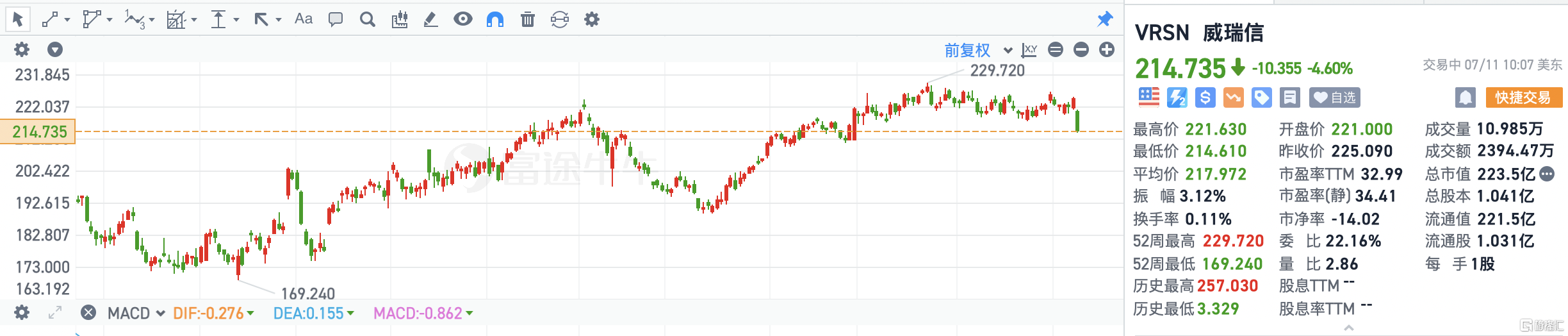Select the parallel channel shape tool

[x=91, y=20]
